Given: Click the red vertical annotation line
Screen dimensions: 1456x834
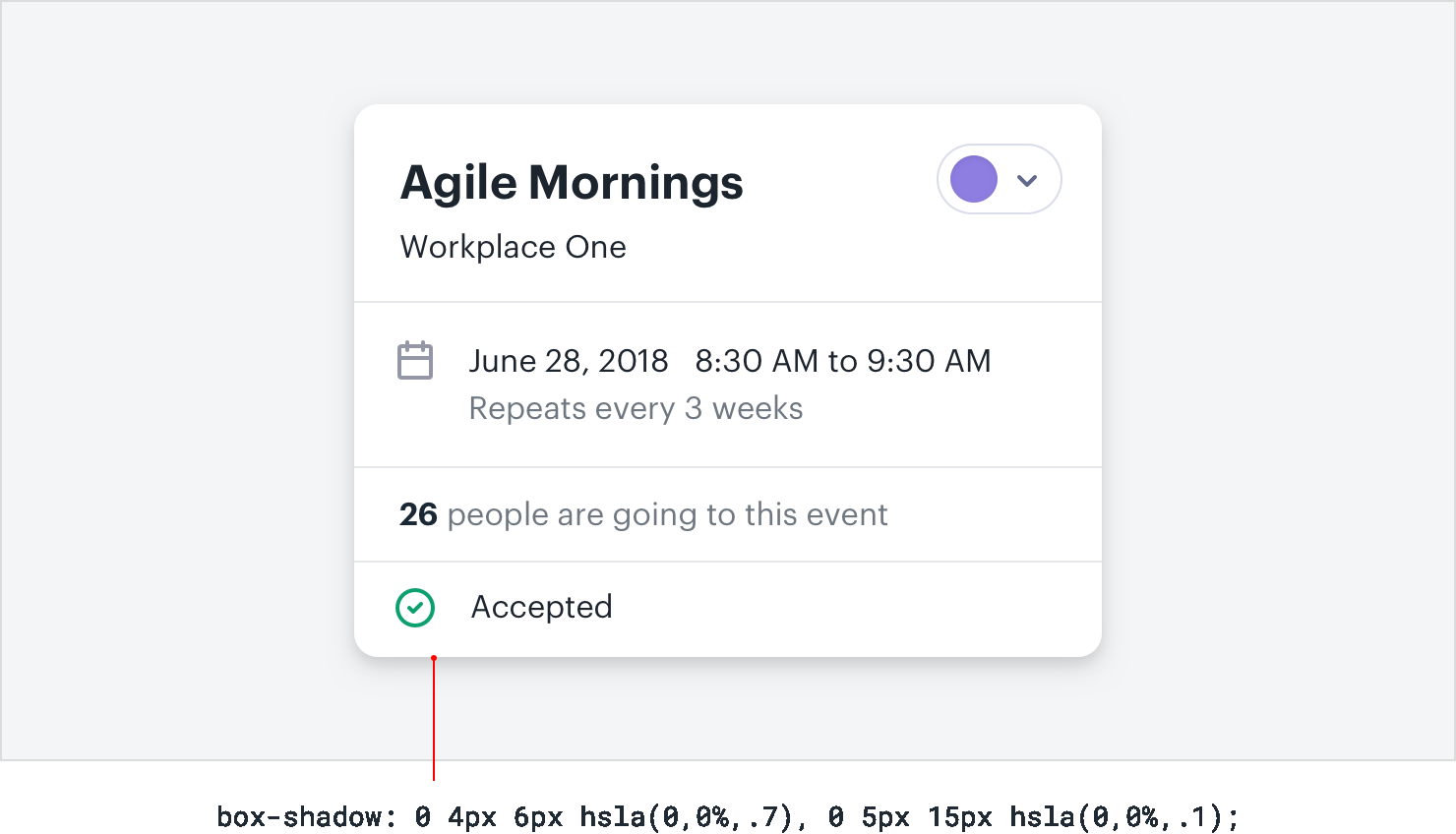Looking at the screenshot, I should [x=434, y=723].
